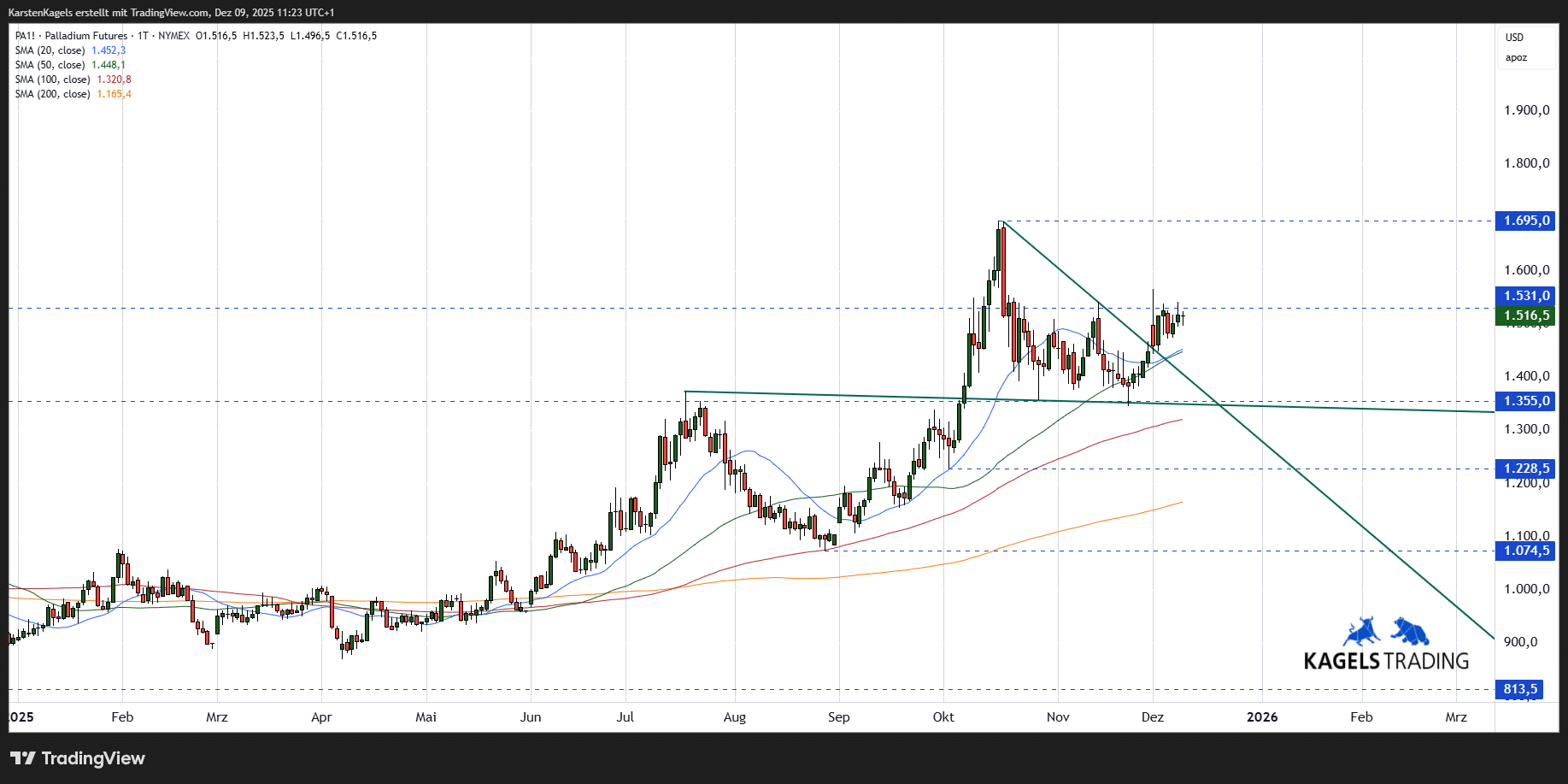The width and height of the screenshot is (1568, 784).
Task: Click the KAGELS TRADING watermark text
Action: coord(1386,661)
